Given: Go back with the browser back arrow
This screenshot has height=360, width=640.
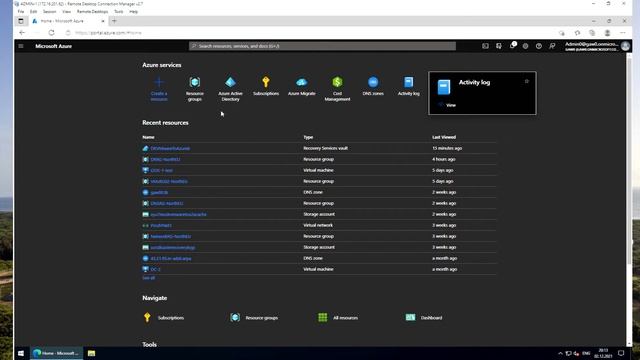Looking at the screenshot, I should tap(22, 33).
